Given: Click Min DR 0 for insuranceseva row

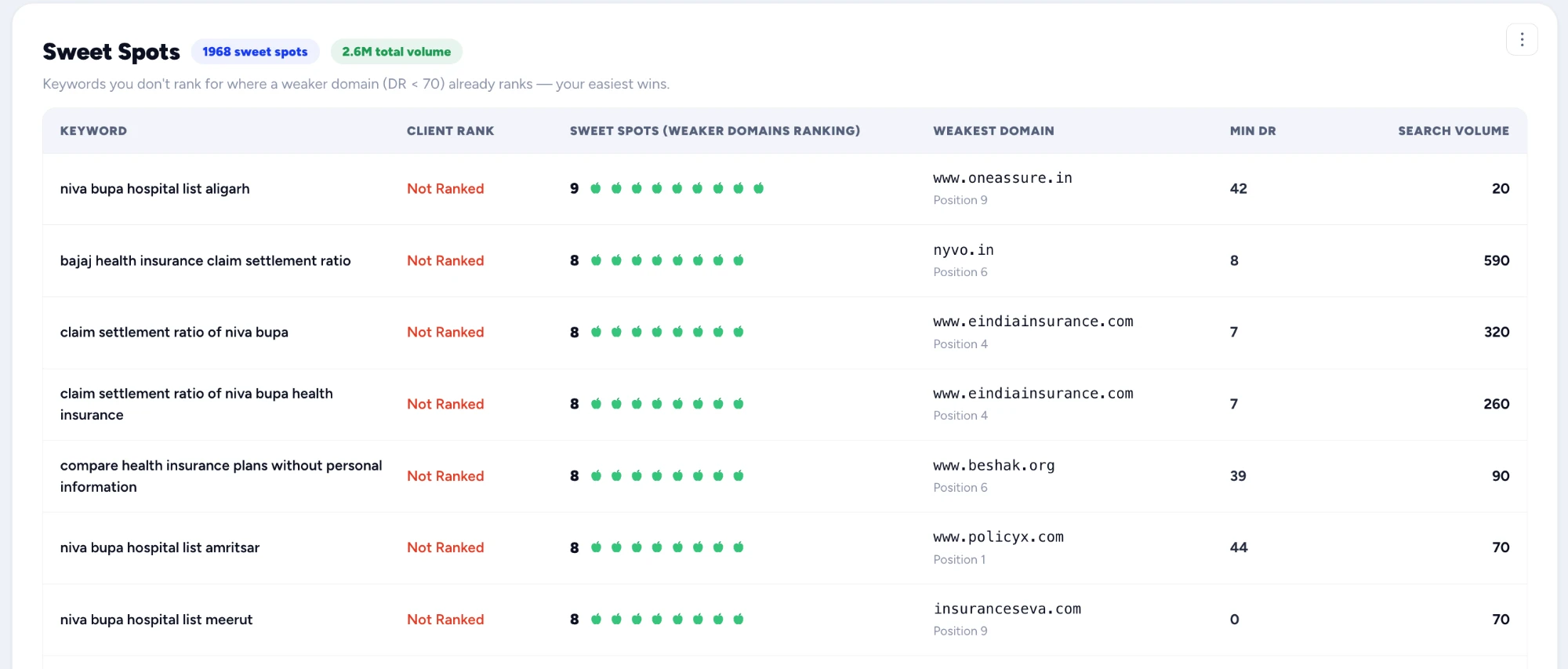Looking at the screenshot, I should (x=1235, y=620).
